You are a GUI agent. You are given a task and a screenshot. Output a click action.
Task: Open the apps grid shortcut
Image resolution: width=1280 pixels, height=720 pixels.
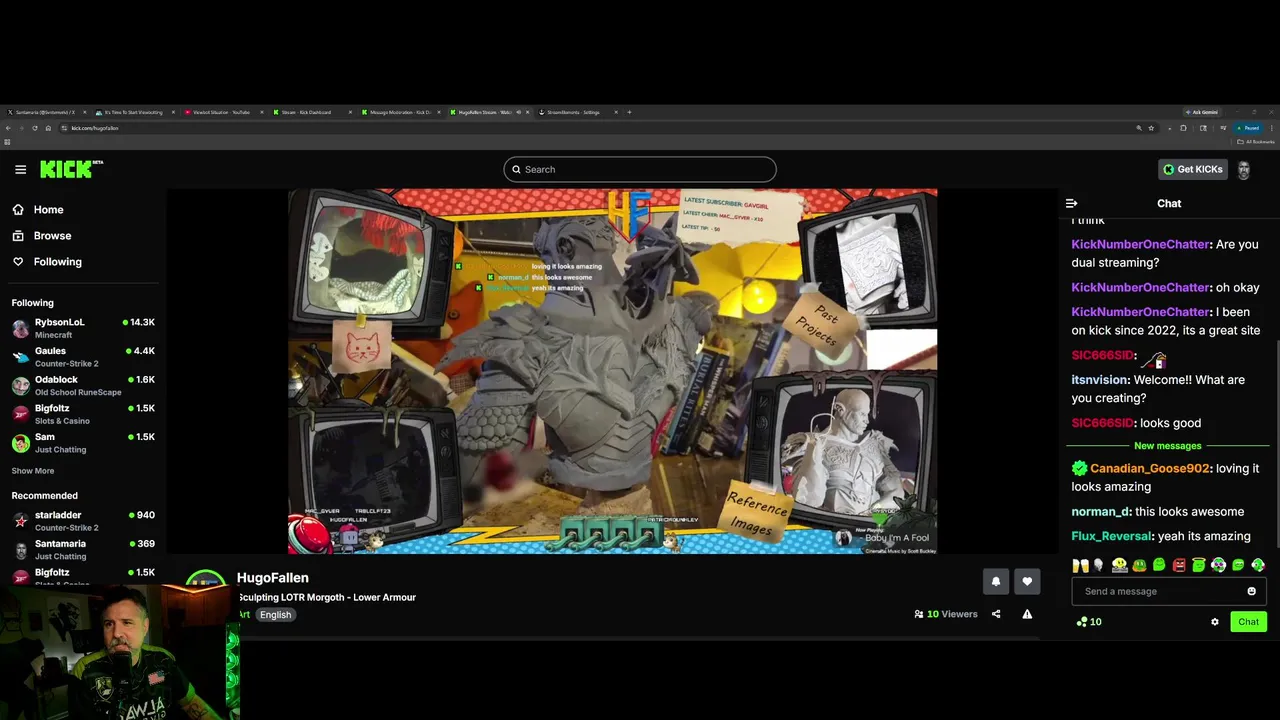7,142
